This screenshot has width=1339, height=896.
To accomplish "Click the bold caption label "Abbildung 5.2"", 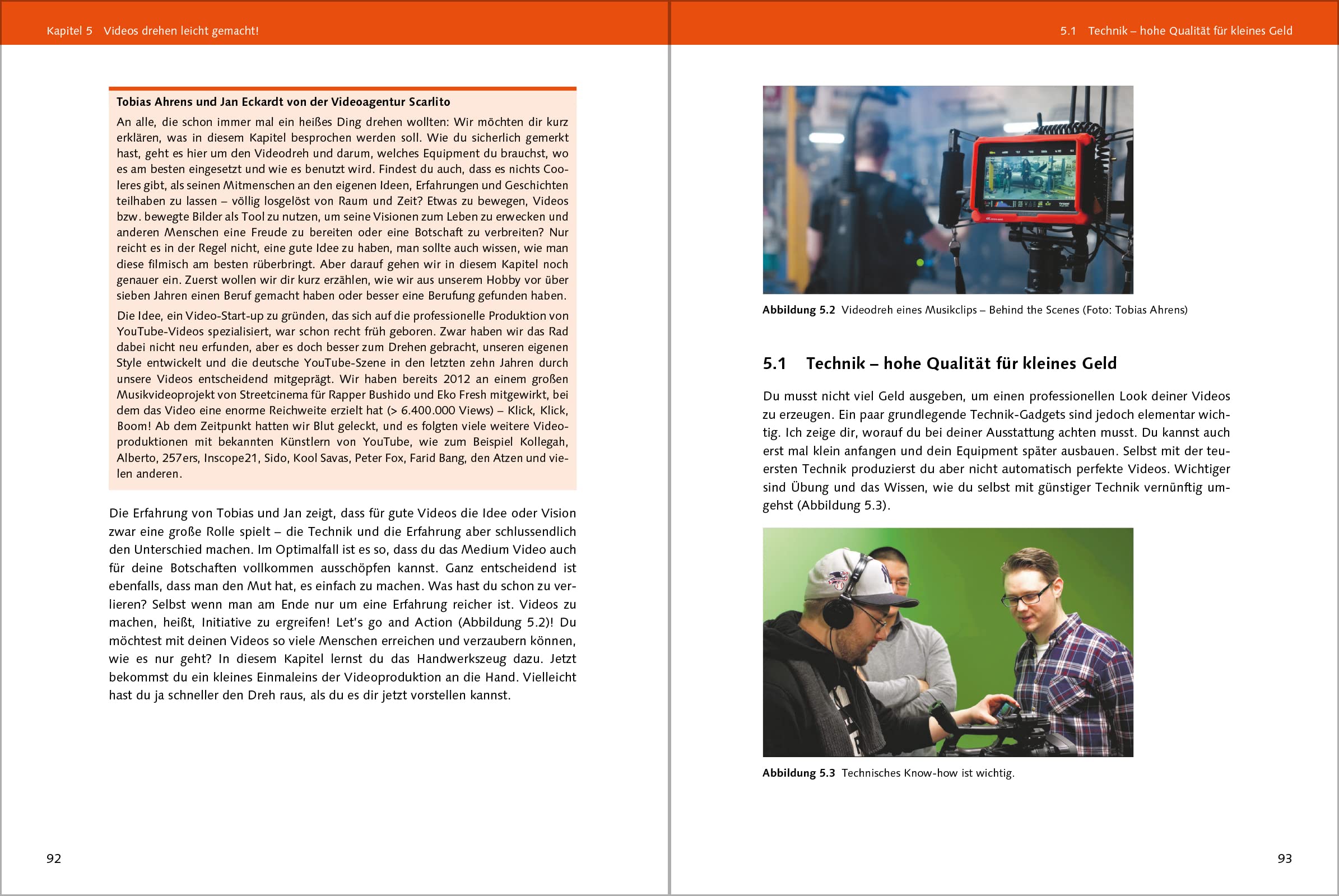I will pos(799,310).
